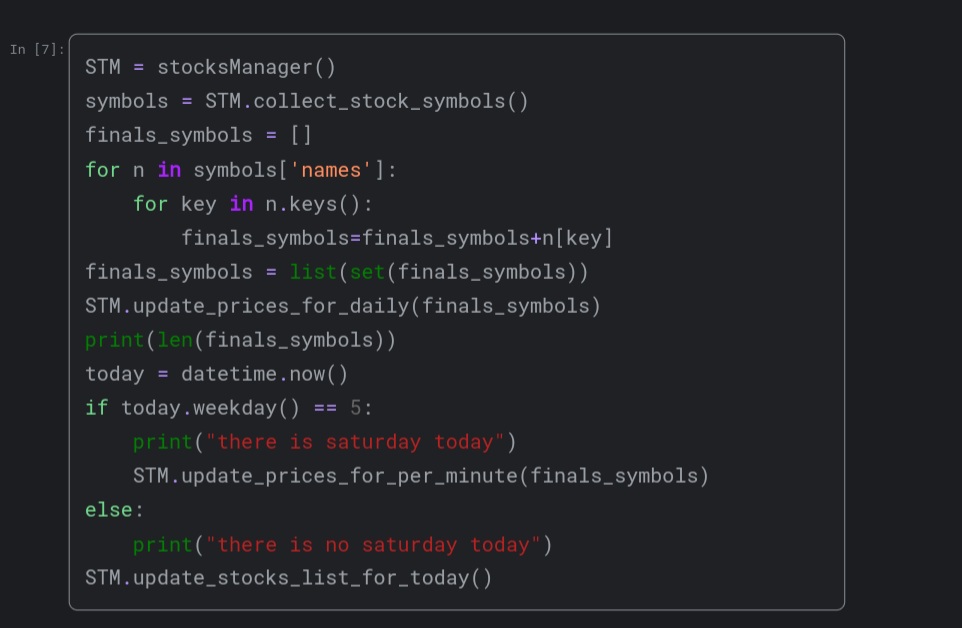Click the else keyword
The width and height of the screenshot is (962, 628).
(109, 510)
